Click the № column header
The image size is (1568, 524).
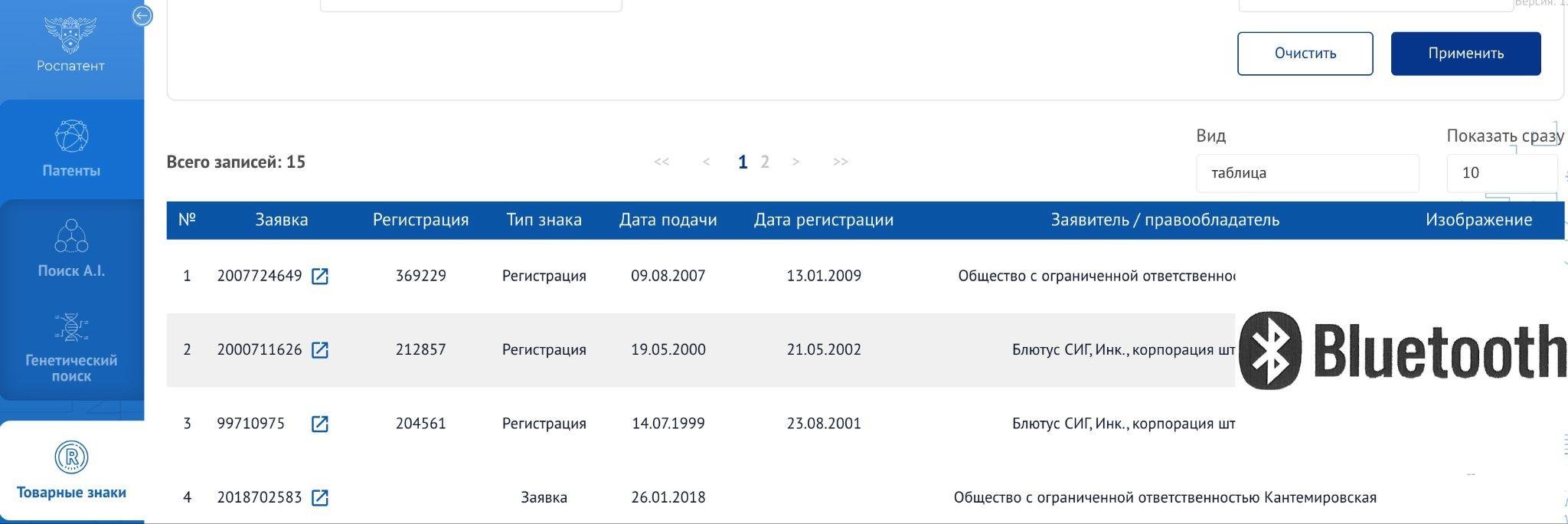[x=187, y=220]
